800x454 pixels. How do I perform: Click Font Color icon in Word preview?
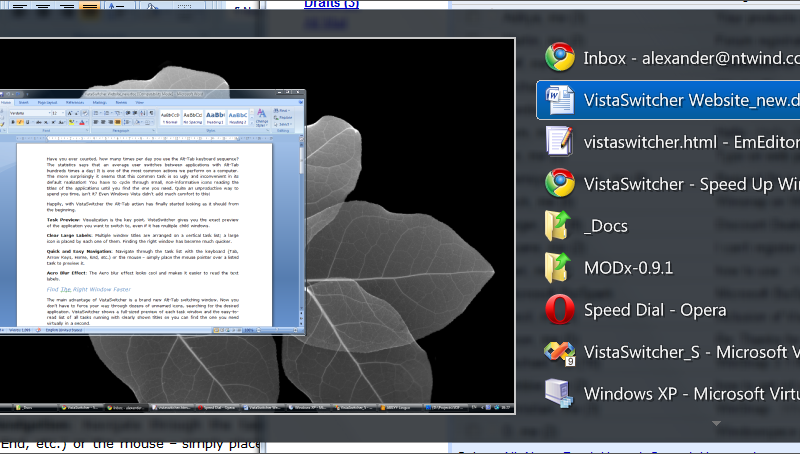click(x=82, y=122)
